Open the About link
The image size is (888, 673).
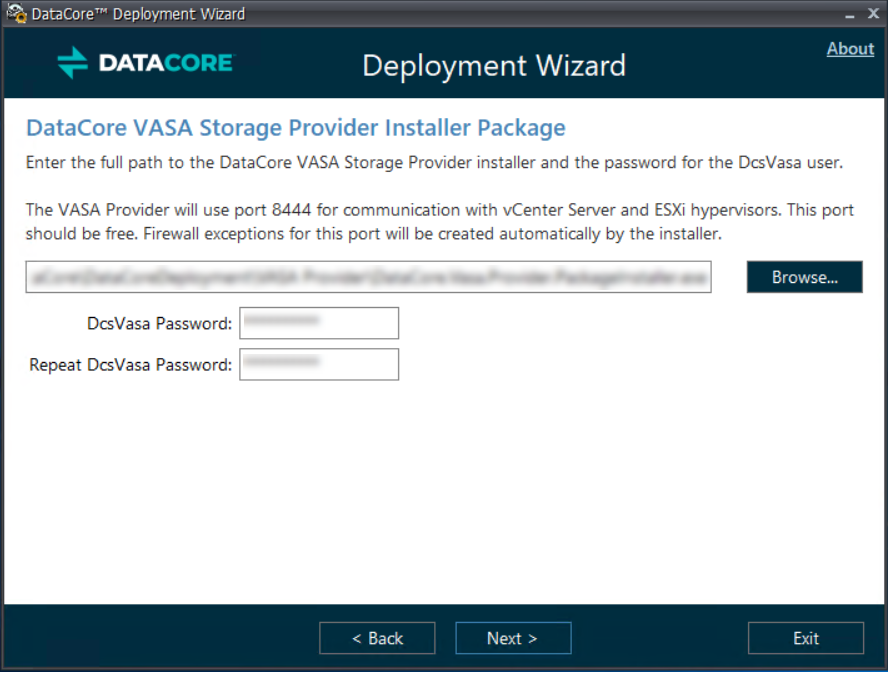pyautogui.click(x=850, y=49)
